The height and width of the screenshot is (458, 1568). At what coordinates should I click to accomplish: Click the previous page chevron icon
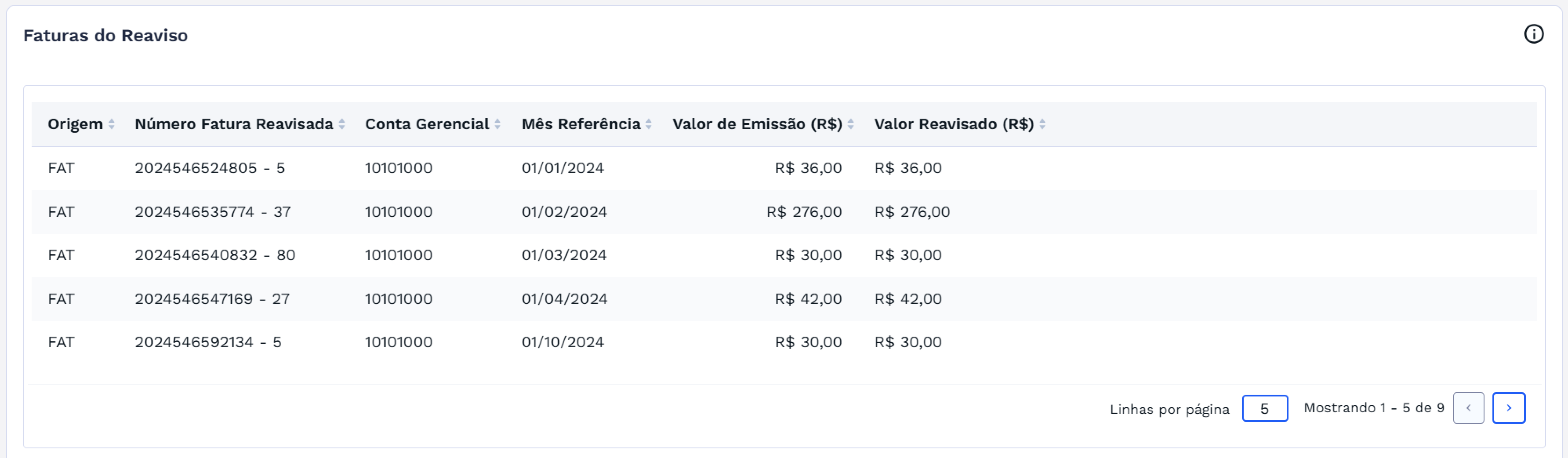[x=1469, y=408]
